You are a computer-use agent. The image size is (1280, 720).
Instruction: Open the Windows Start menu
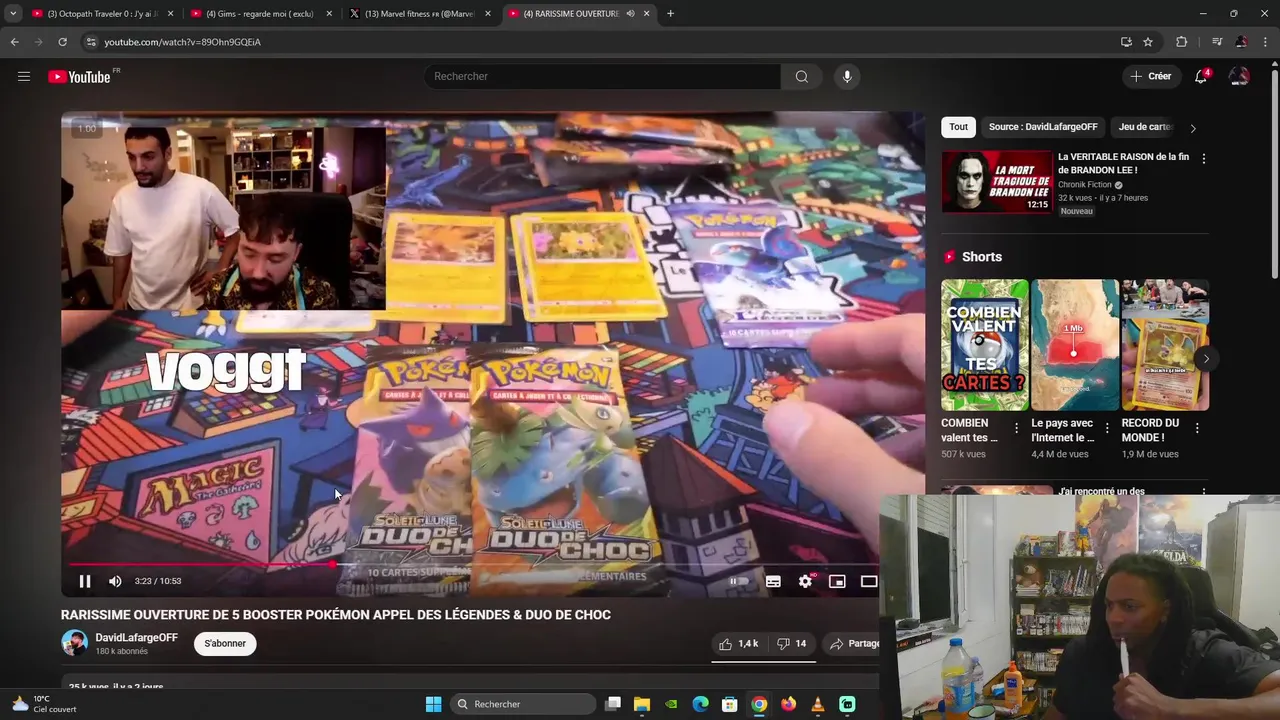(x=433, y=704)
